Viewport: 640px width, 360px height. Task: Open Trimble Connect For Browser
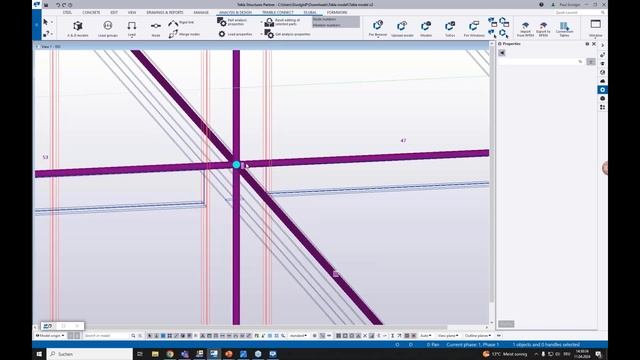click(378, 29)
